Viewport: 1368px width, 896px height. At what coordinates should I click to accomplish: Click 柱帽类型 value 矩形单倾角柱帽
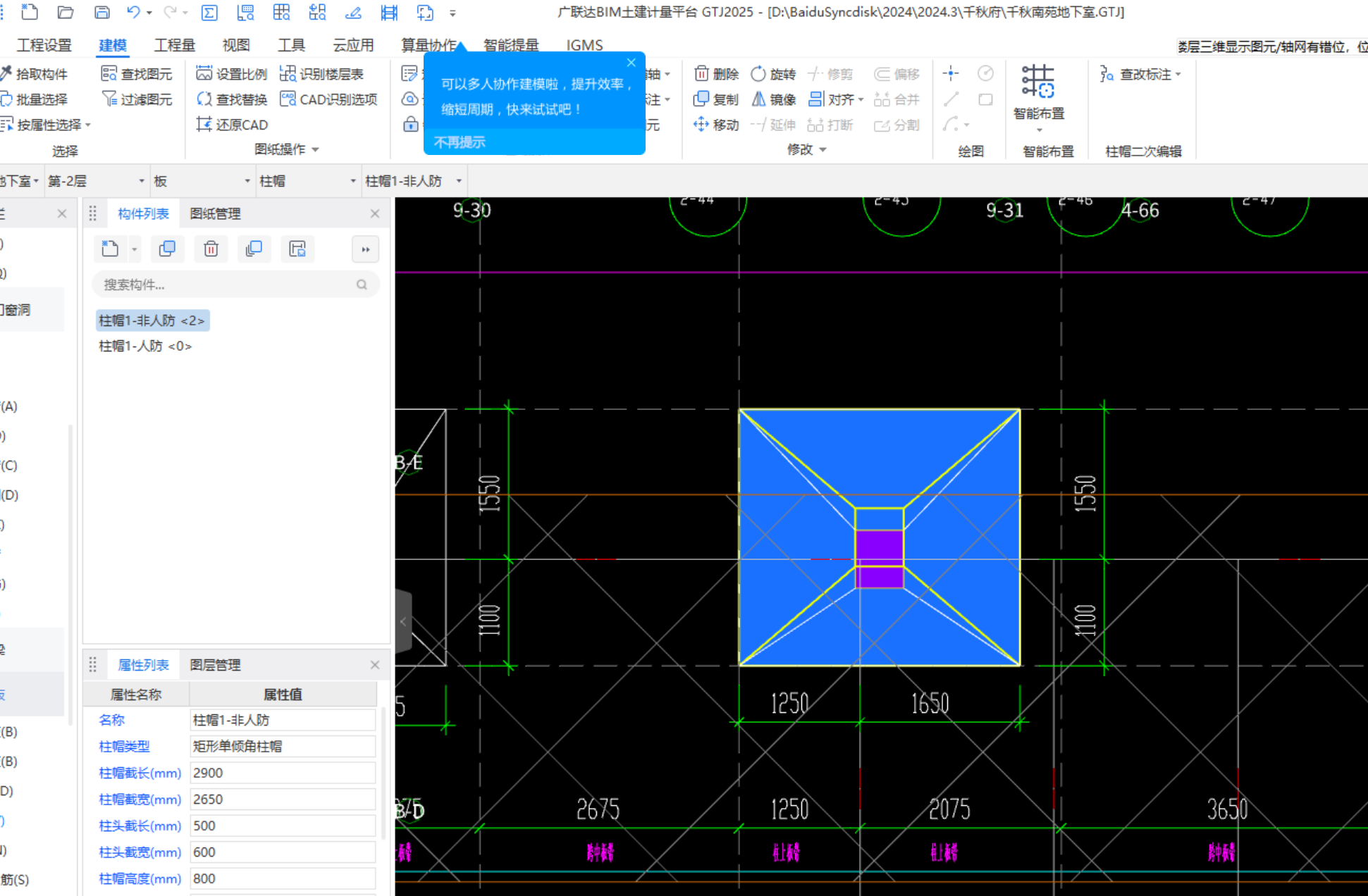[x=283, y=746]
